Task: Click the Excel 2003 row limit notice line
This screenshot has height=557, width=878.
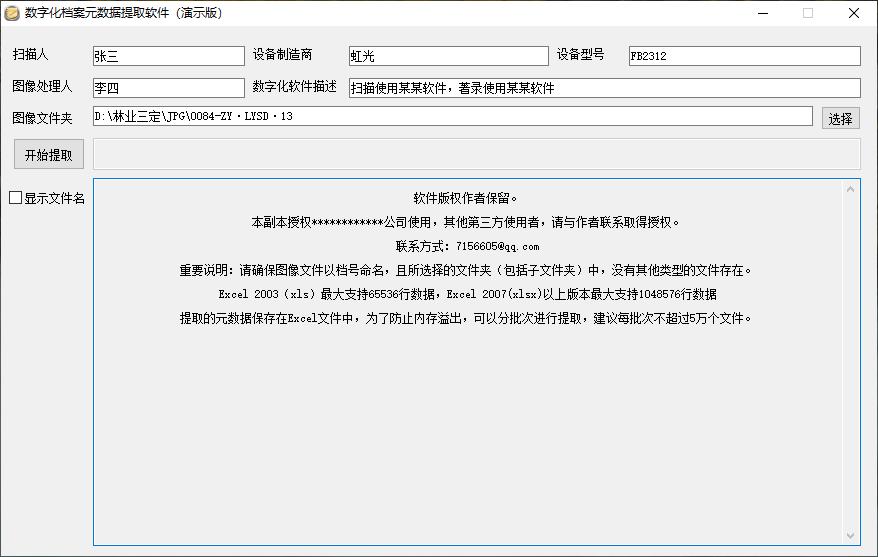Action: (x=466, y=294)
